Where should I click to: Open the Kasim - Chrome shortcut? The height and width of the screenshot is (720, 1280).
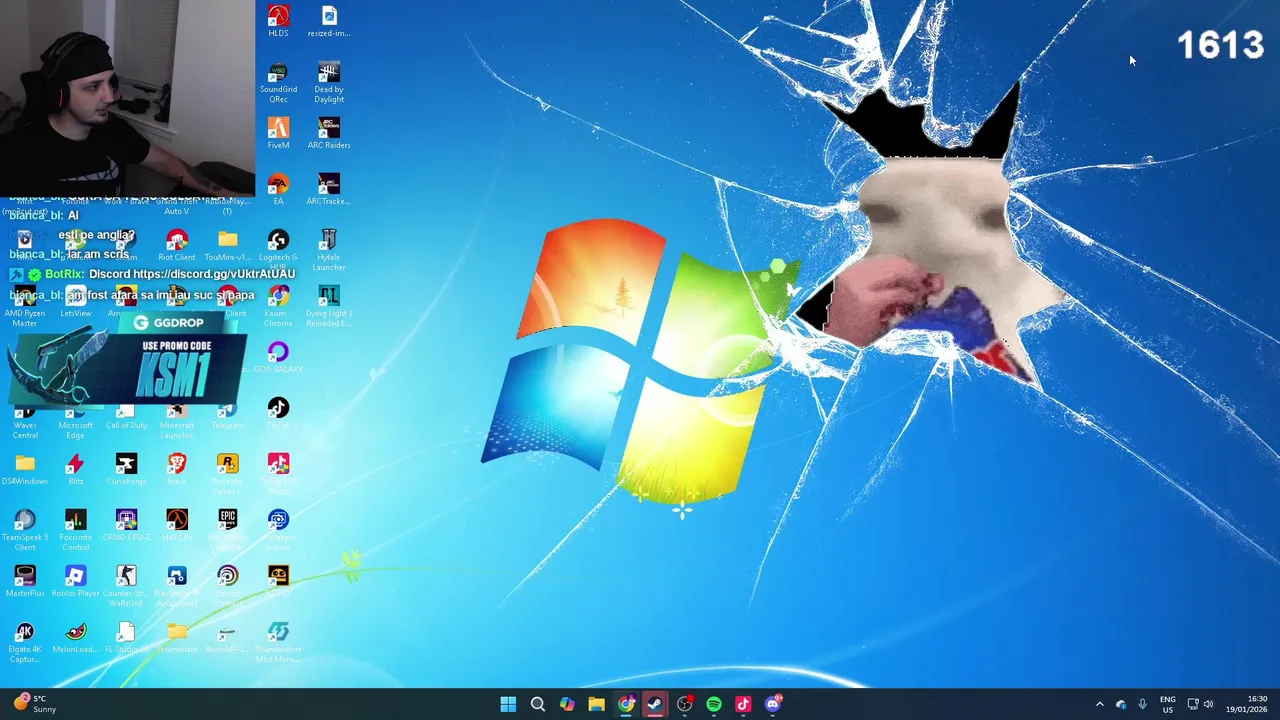pyautogui.click(x=278, y=306)
